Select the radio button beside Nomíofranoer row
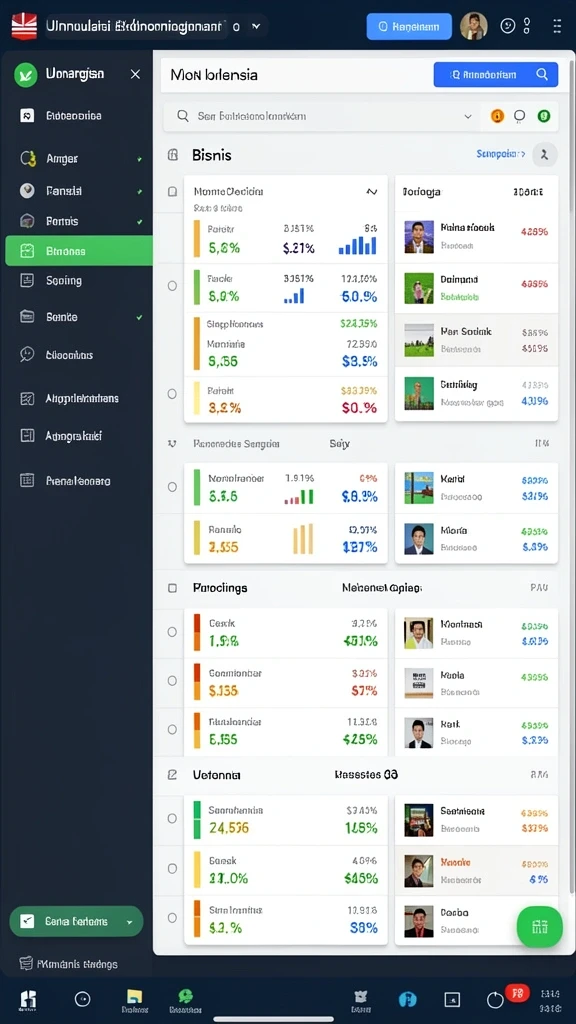 pyautogui.click(x=172, y=487)
